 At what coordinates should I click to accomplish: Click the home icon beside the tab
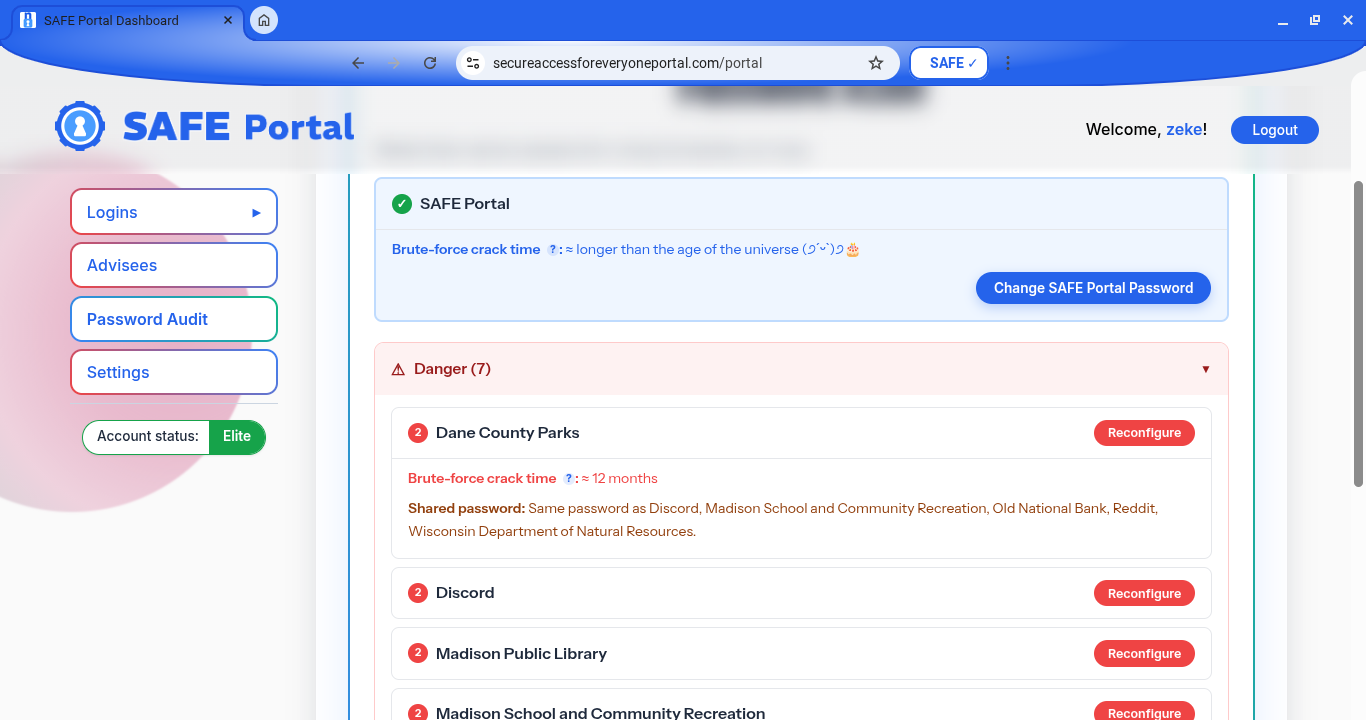click(264, 20)
